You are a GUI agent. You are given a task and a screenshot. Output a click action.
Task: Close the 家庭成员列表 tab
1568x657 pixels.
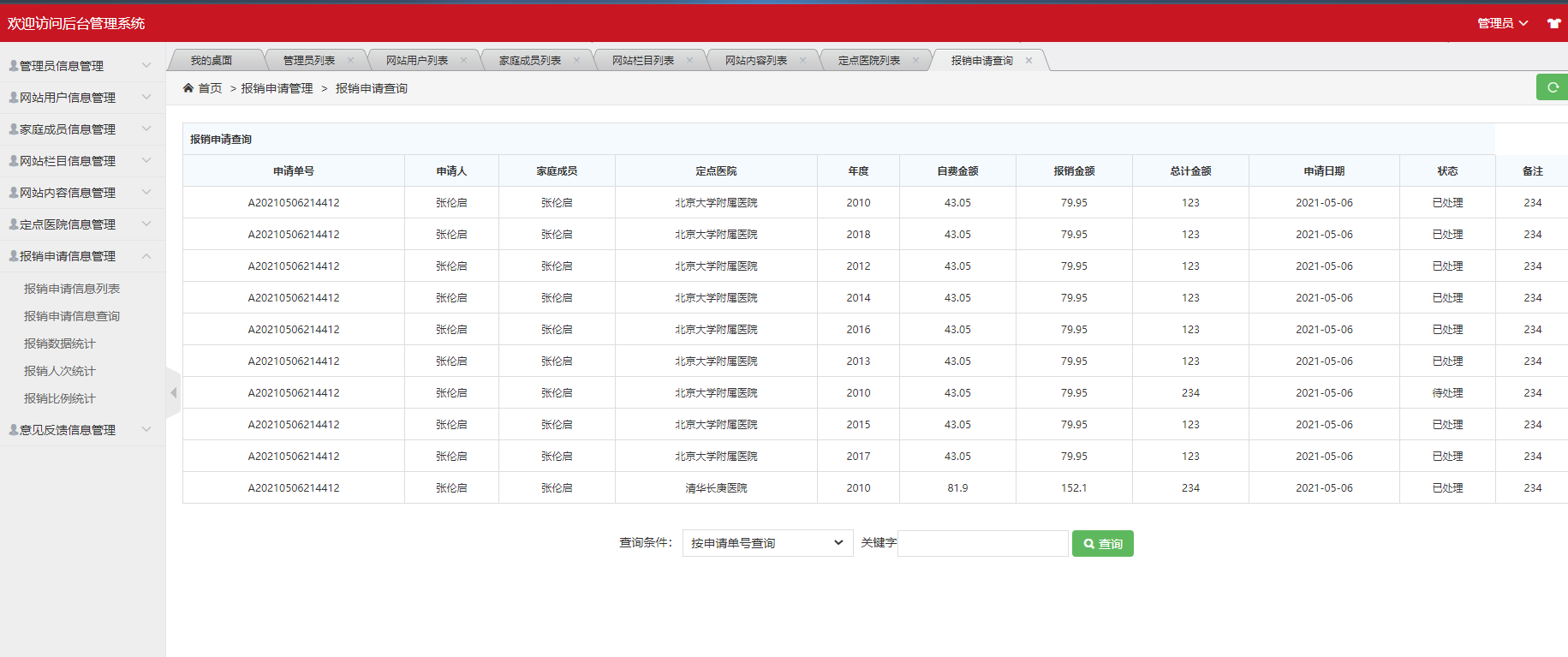coord(576,60)
